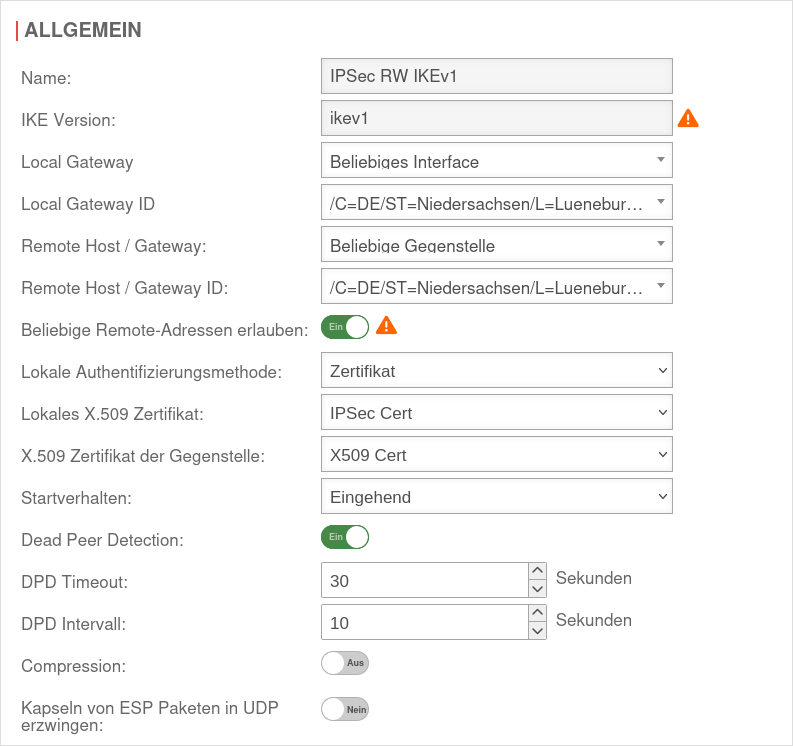
Task: Open Remote Host / Gateway dropdown
Action: click(x=496, y=245)
